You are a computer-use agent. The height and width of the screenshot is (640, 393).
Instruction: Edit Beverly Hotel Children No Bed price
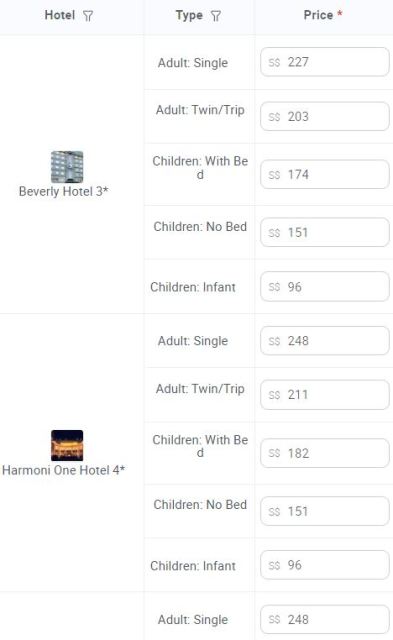tap(325, 232)
